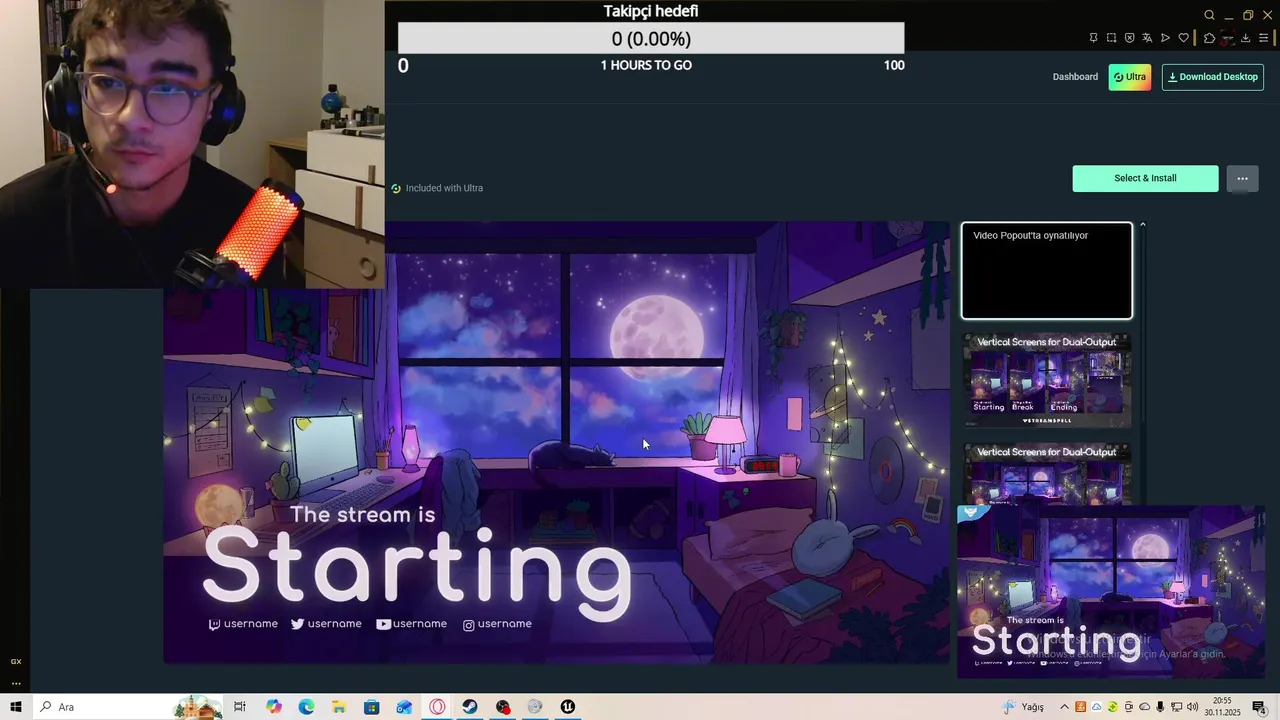Click the up arrow above thumbnail scrollbar
Screen dimensions: 1280x720
coord(1142,225)
